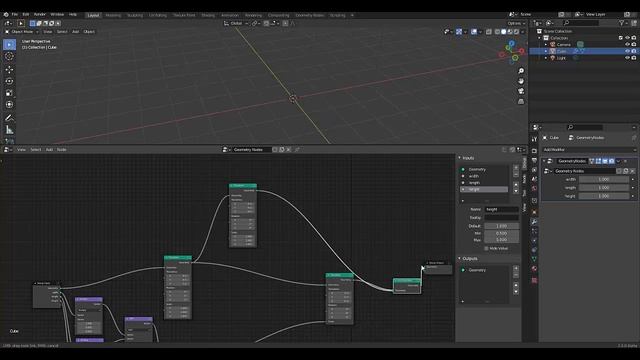Viewport: 640px width, 360px height.
Task: Toggle Hide Value checkbox for height input
Action: tap(486, 248)
